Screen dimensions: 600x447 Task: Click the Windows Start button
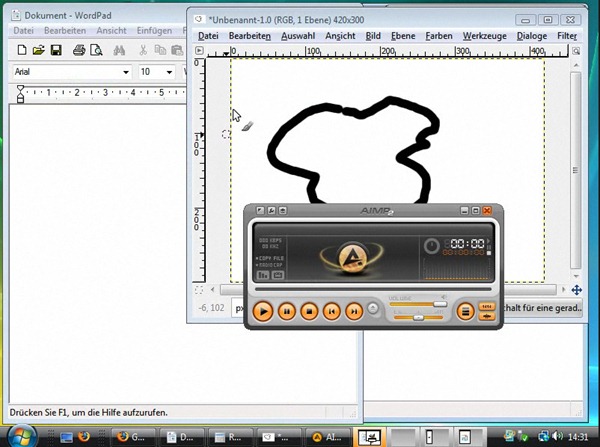click(x=22, y=436)
